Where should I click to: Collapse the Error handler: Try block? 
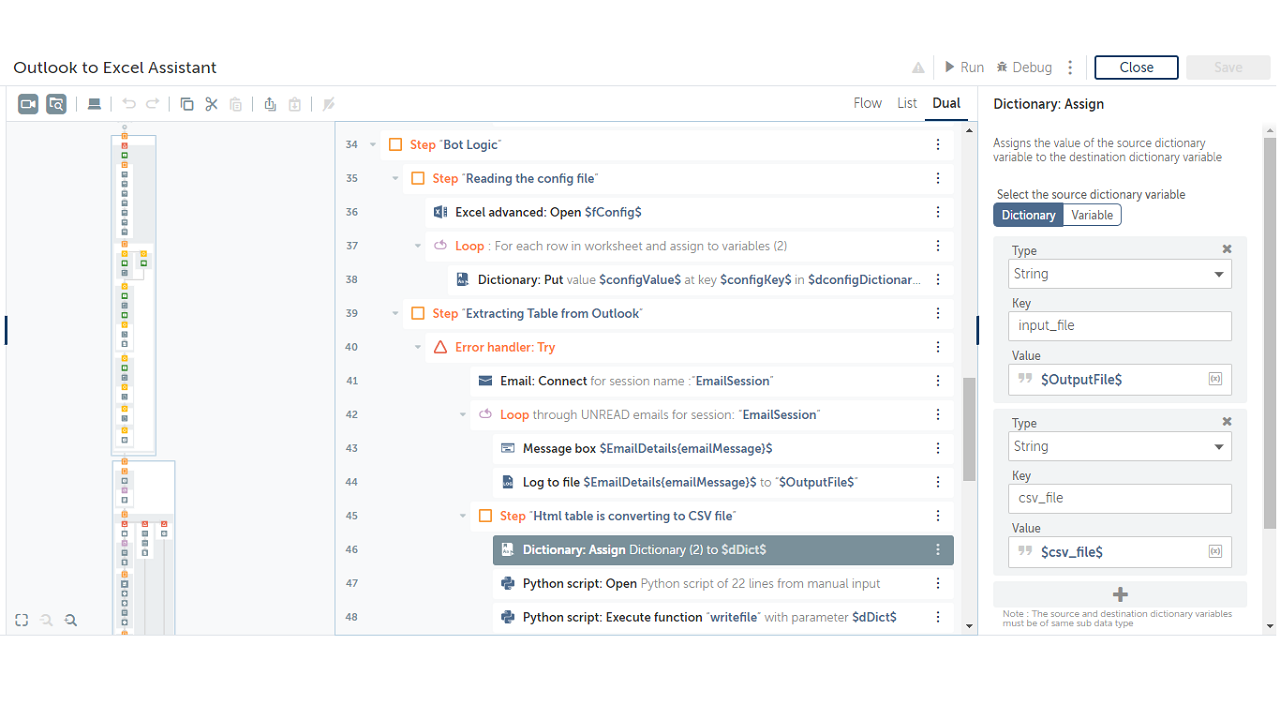coord(418,347)
